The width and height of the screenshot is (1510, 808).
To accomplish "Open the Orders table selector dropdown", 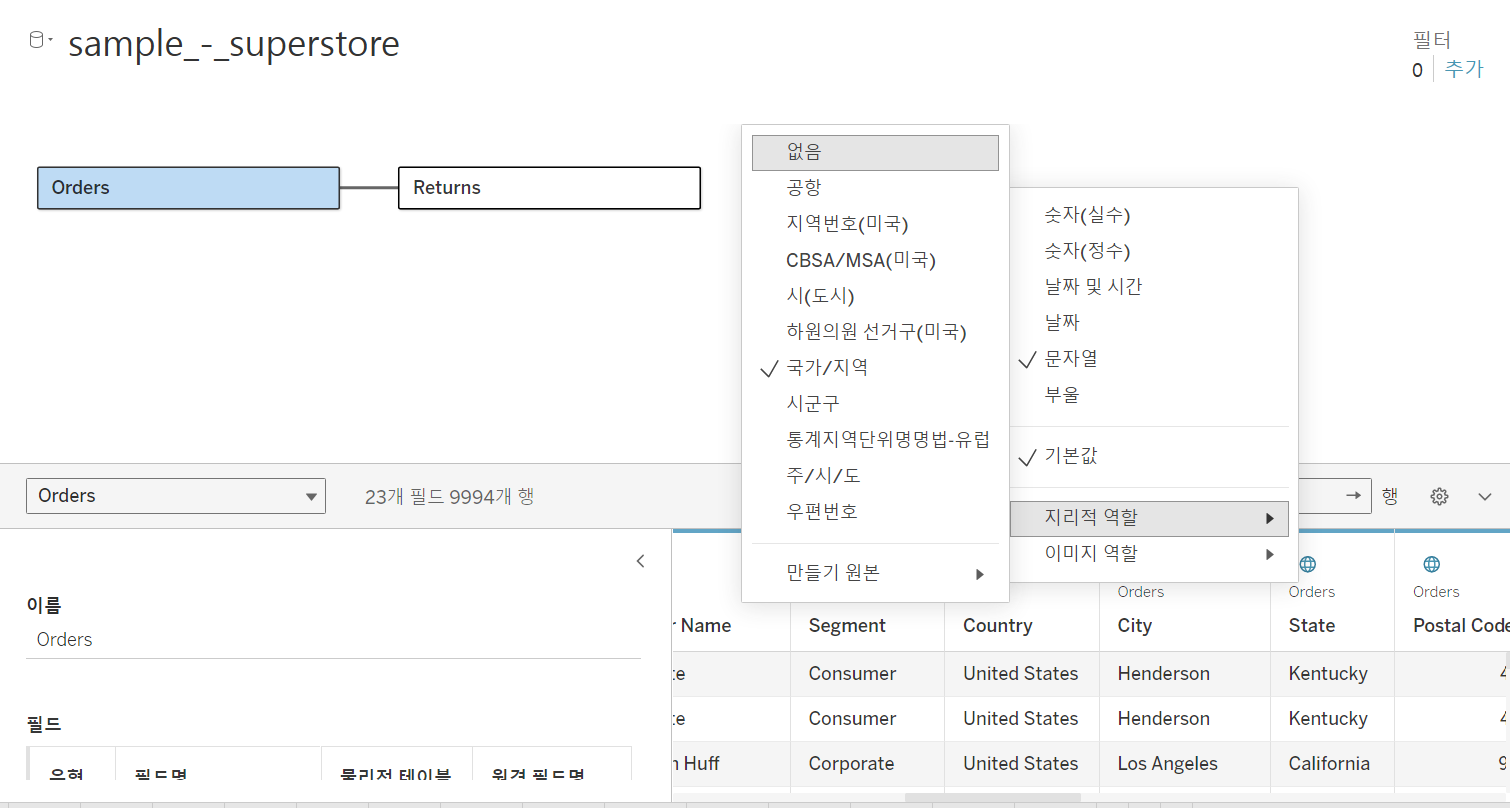I will [x=176, y=496].
